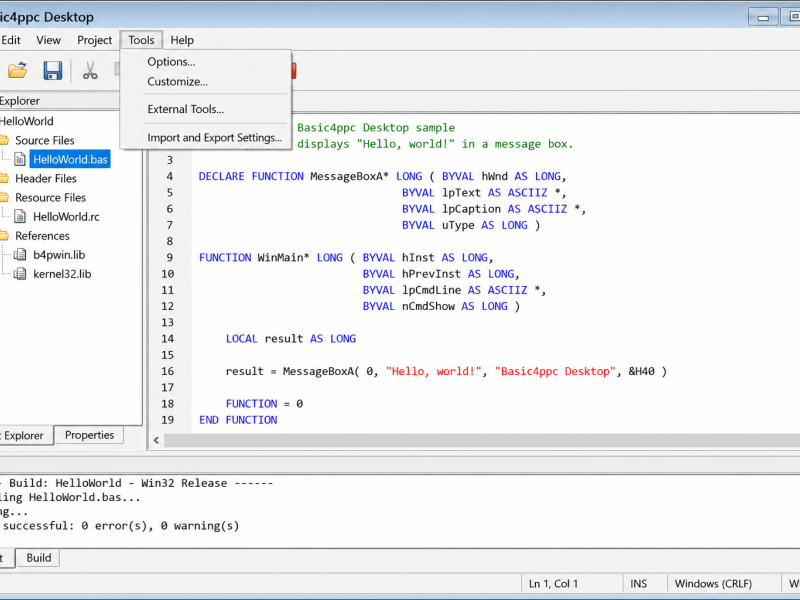The image size is (800, 600).
Task: Select the HelloWorld project root node
Action: click(27, 121)
